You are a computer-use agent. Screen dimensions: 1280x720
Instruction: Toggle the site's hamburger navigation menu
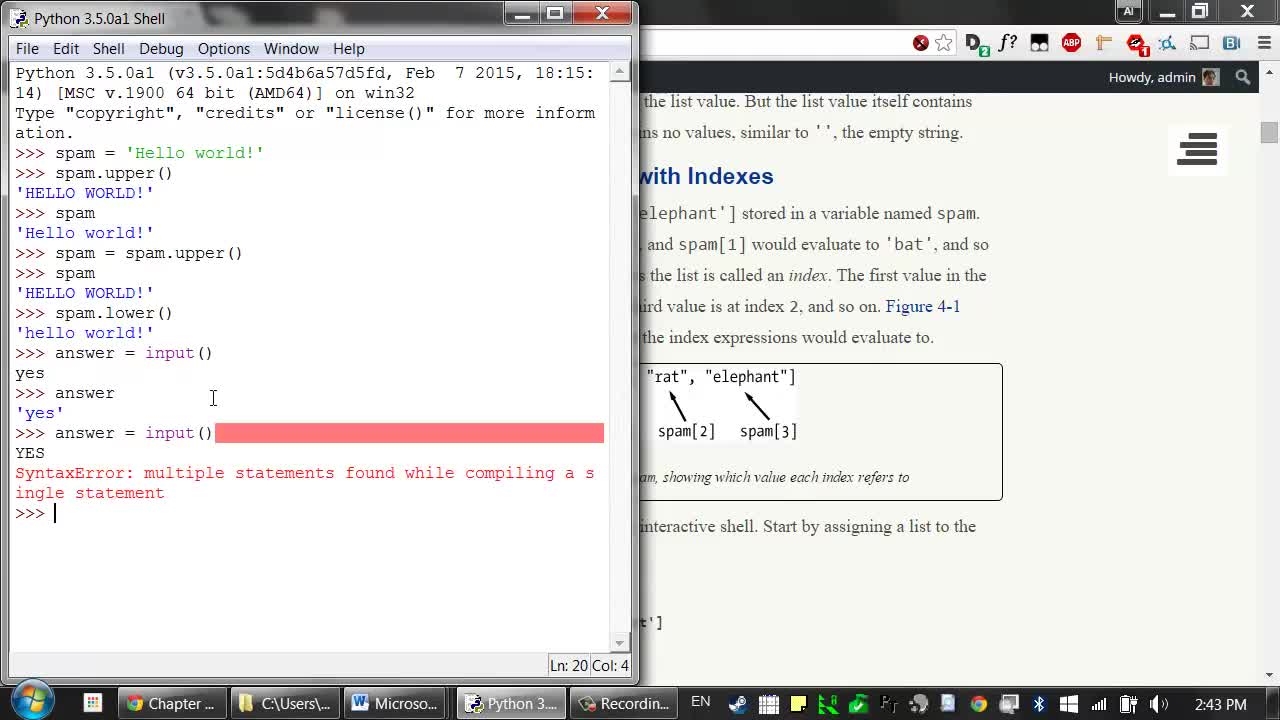[x=1197, y=149]
